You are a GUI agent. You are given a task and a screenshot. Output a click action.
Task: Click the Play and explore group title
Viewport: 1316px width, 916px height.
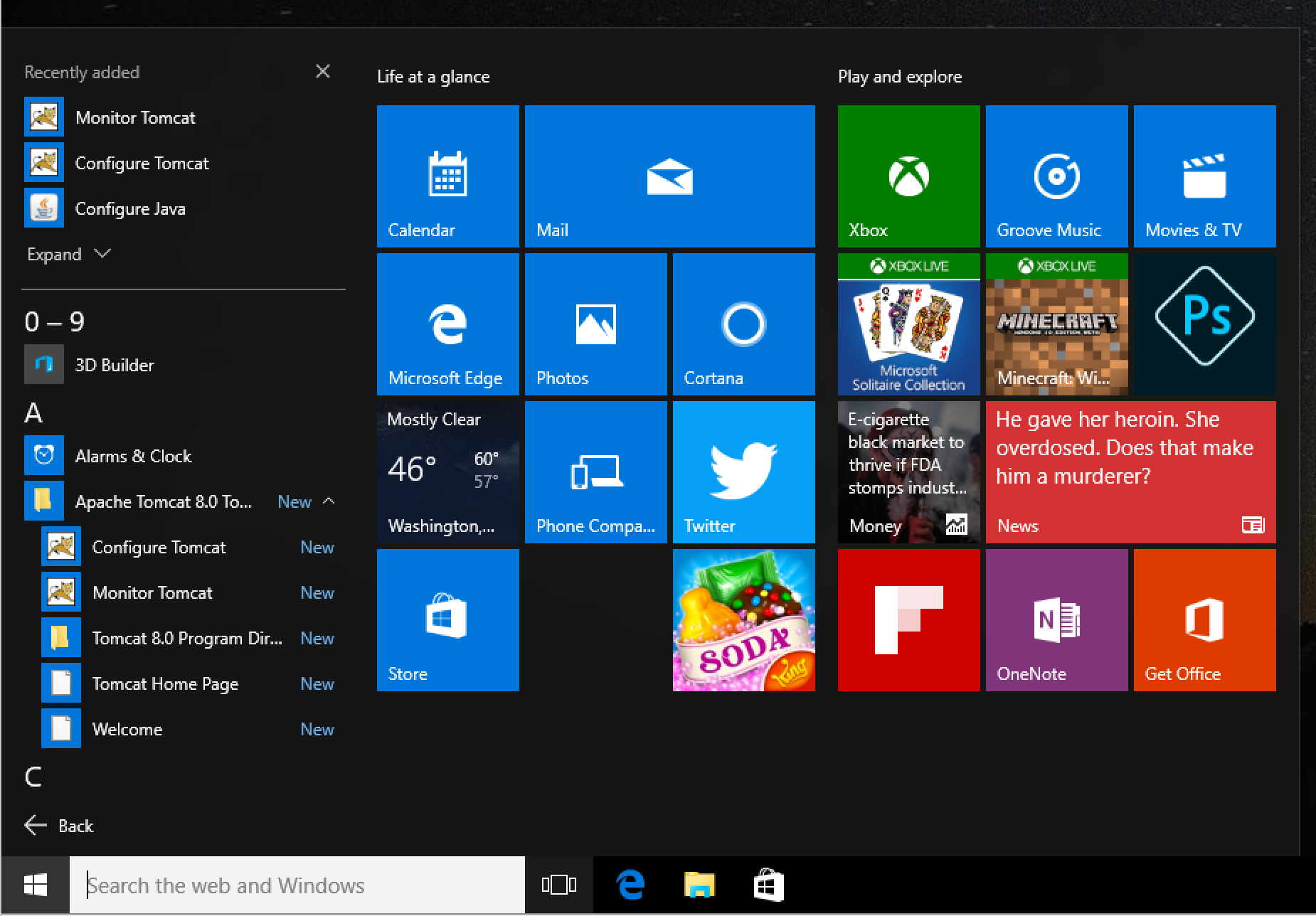tap(900, 77)
